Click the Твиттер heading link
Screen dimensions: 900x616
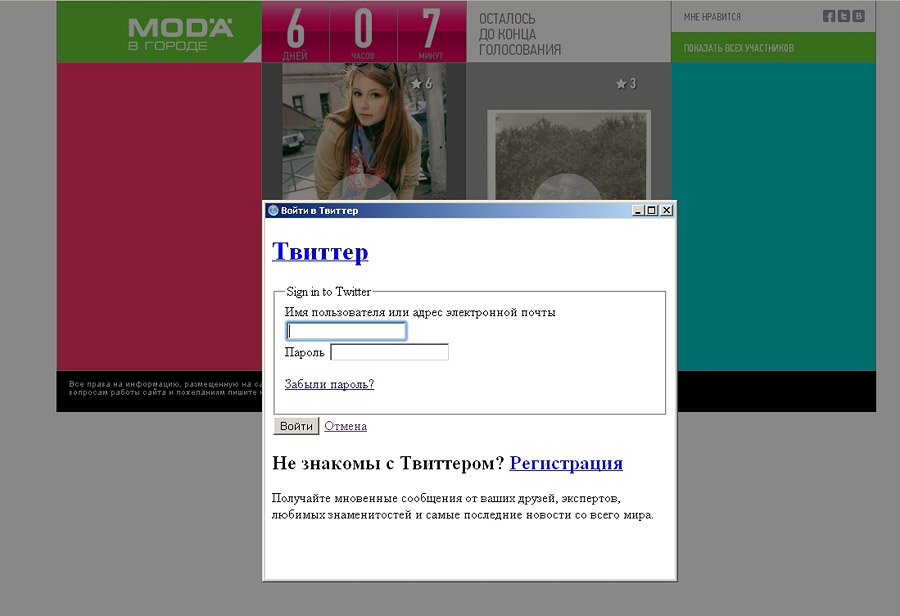coord(320,252)
